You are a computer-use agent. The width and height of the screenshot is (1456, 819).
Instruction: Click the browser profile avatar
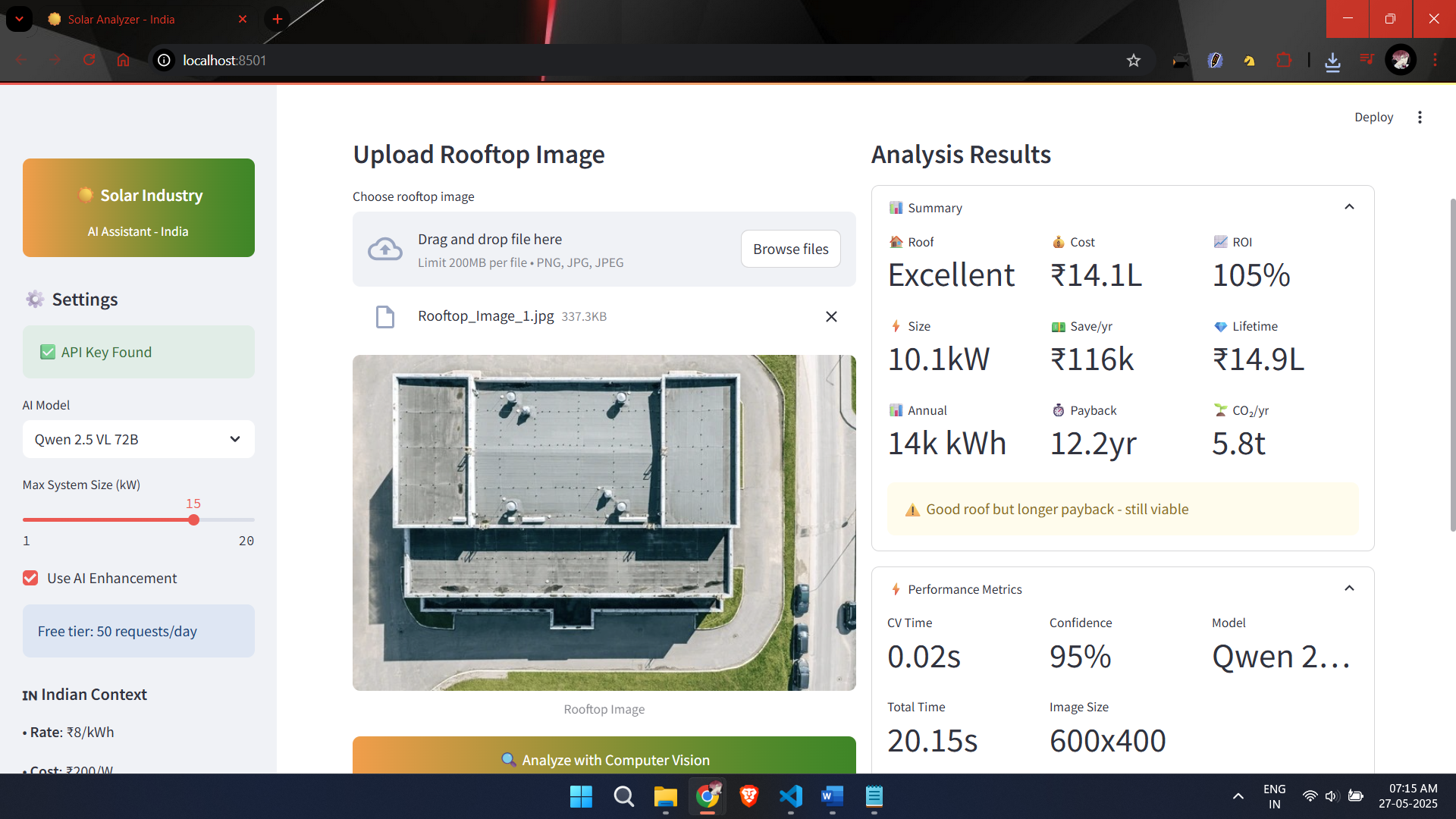pyautogui.click(x=1401, y=60)
